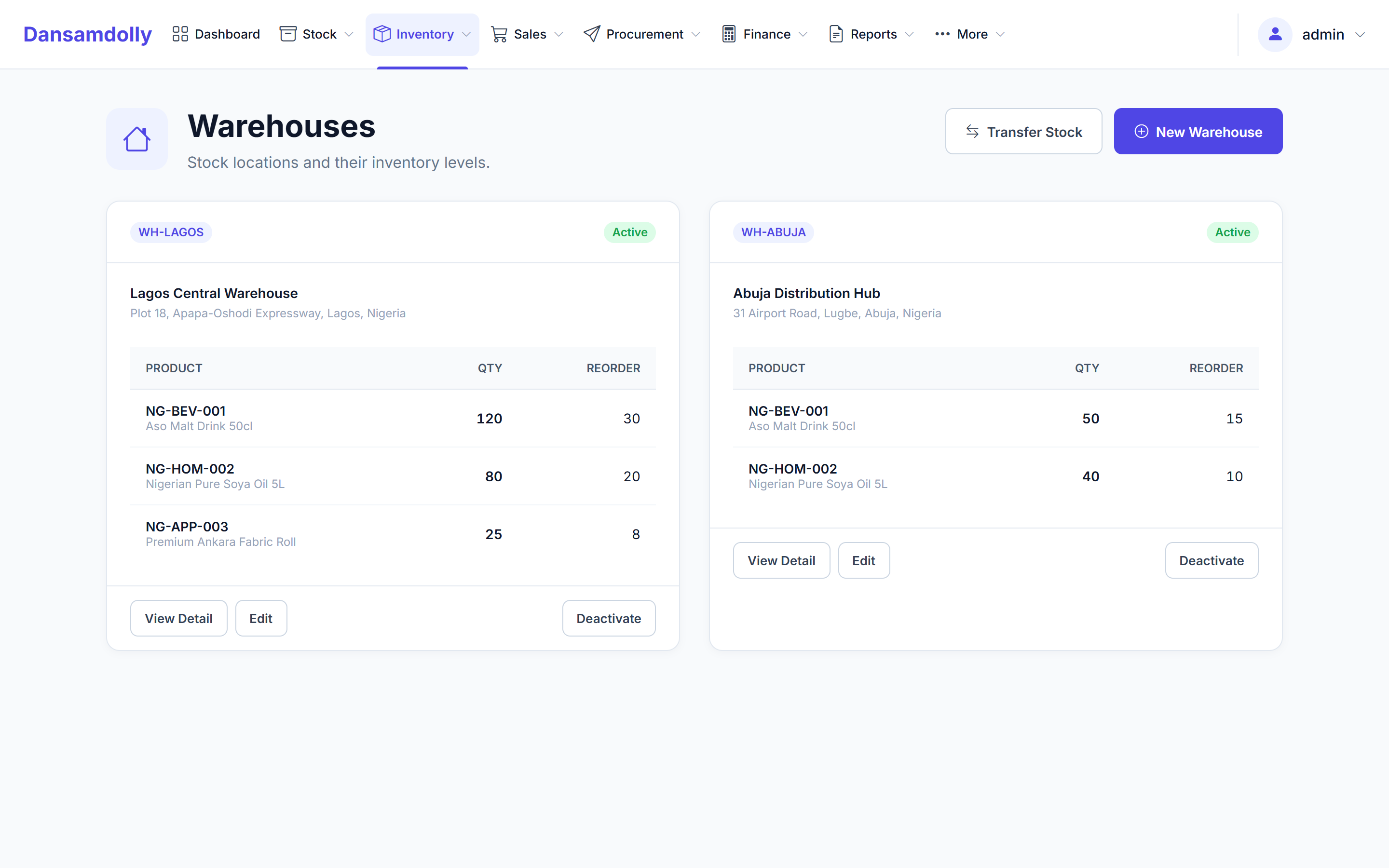Screen dimensions: 1389x868
Task: Click the Reports document icon
Action: coord(836,34)
